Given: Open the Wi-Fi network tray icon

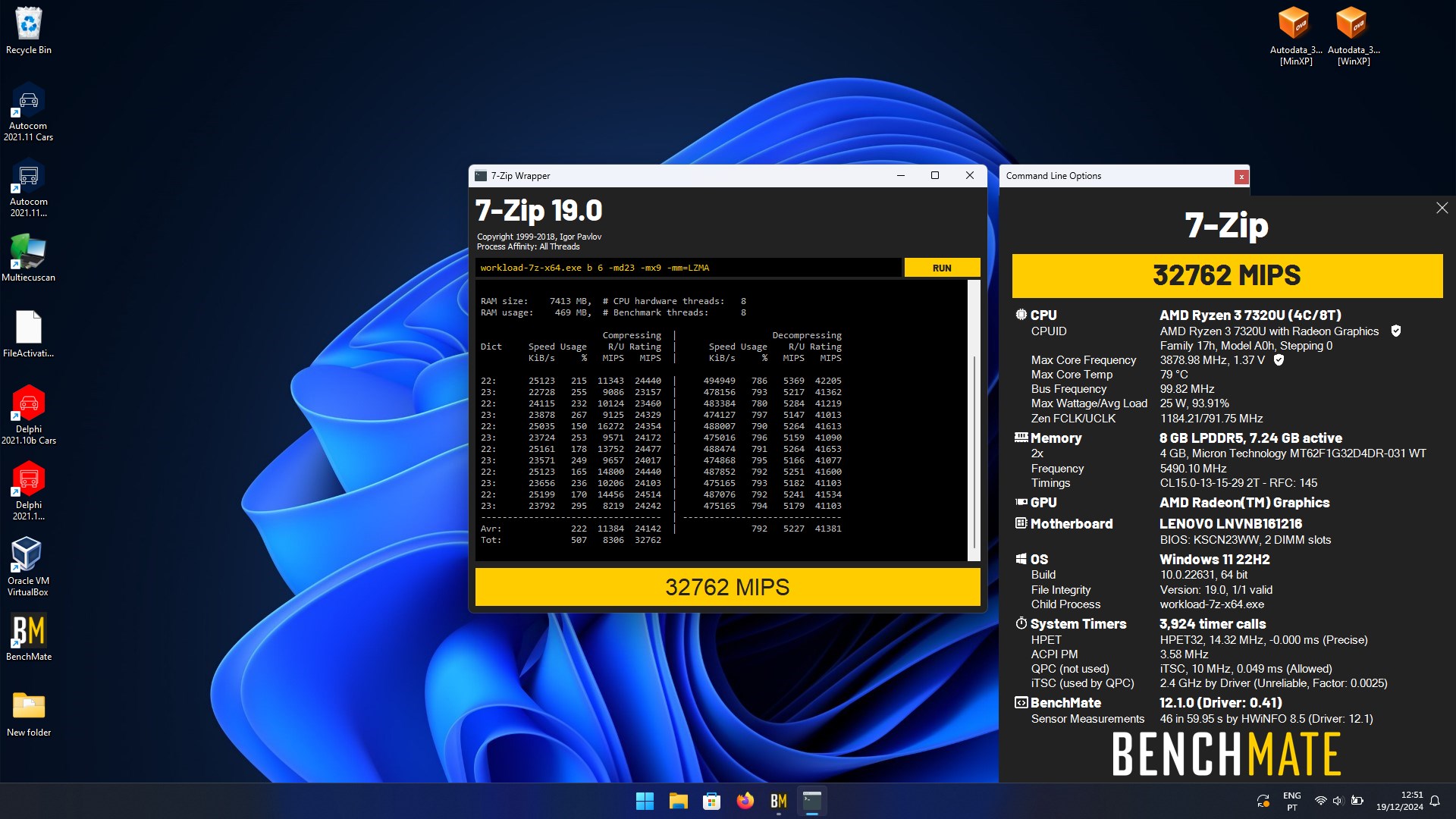Looking at the screenshot, I should coord(1320,801).
